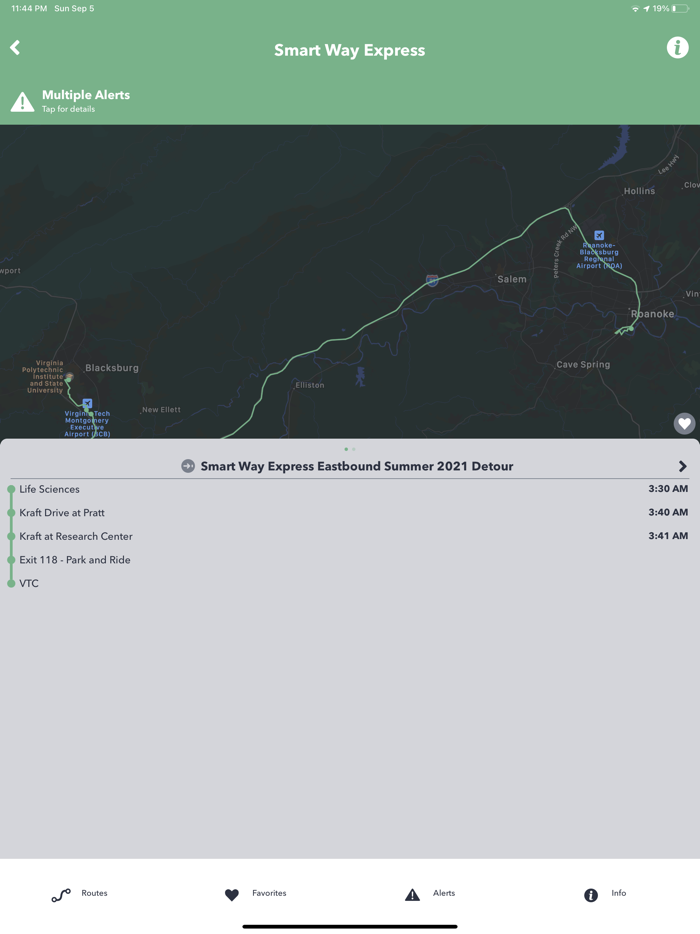
Task: Tap the Wi-Fi icon in status bar
Action: click(635, 8)
